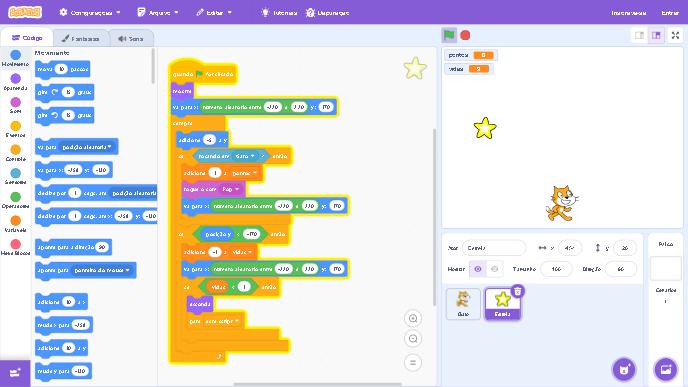Viewport: 688px width, 387px height.
Task: Open Gato dropdown in tocando em block
Action: [x=245, y=156]
